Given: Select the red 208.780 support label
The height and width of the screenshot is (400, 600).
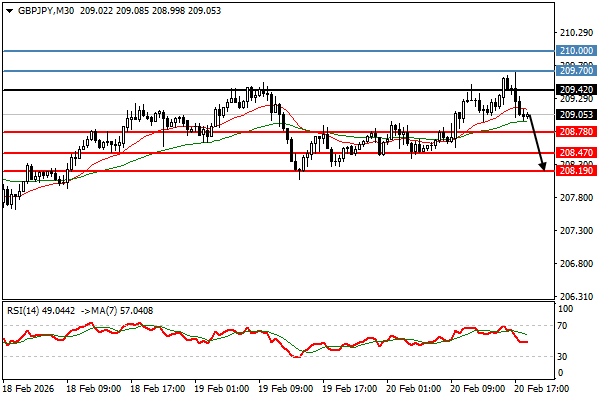Looking at the screenshot, I should [577, 132].
